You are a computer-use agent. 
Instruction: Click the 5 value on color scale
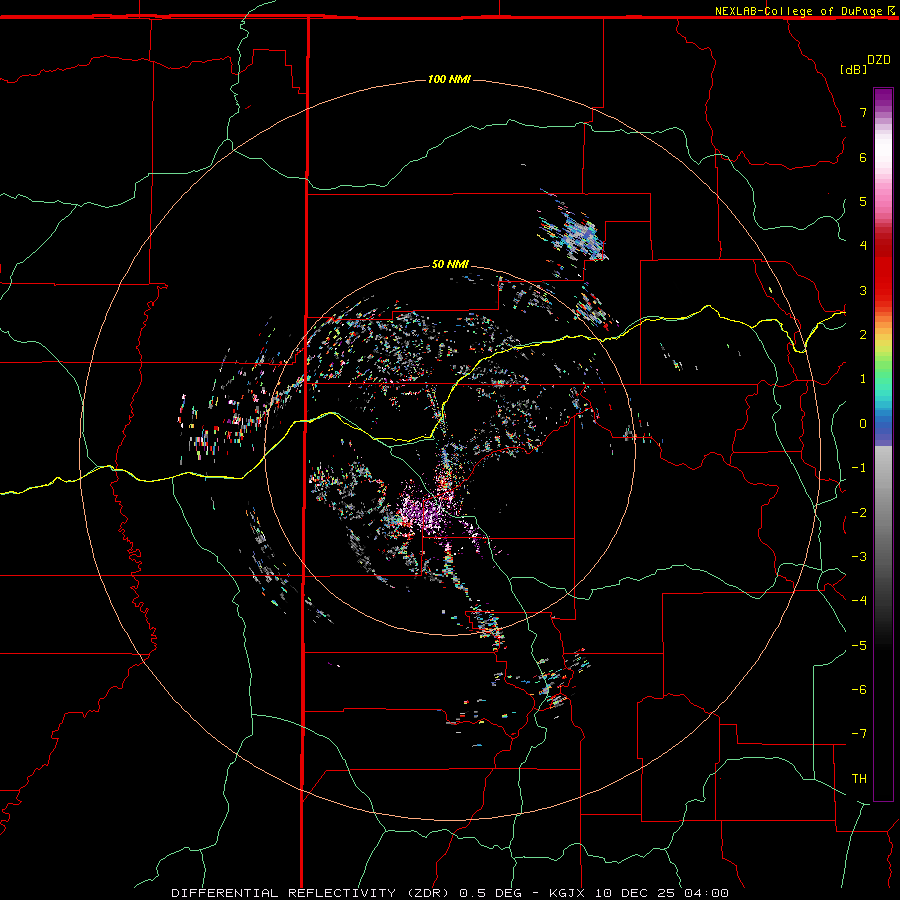click(x=863, y=201)
